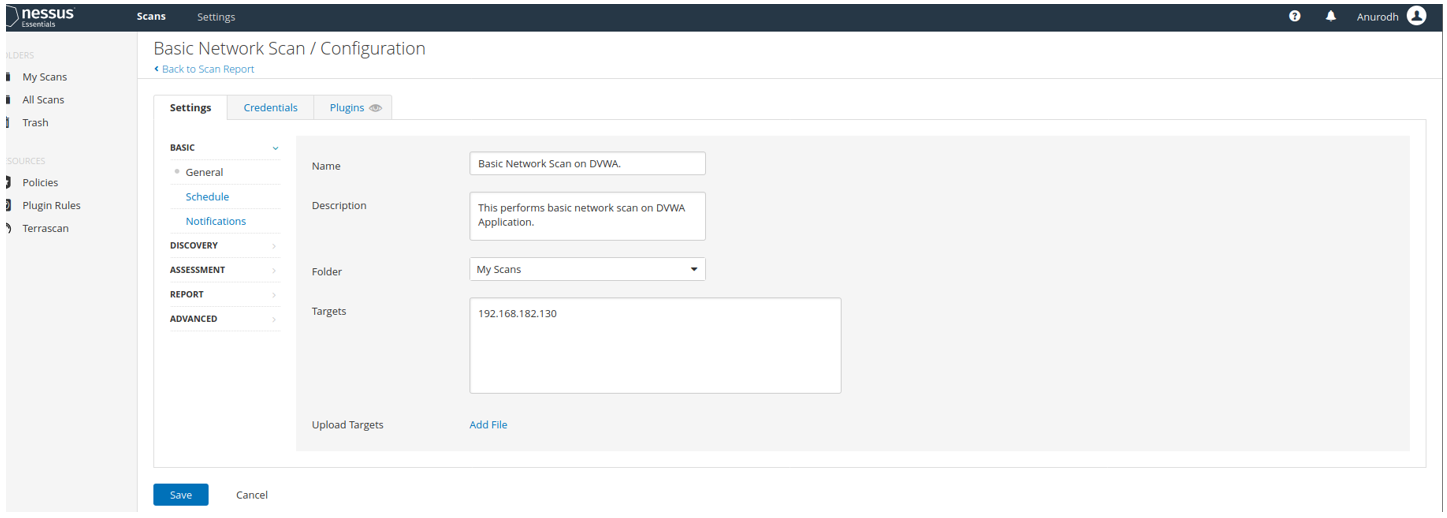Open All Scans in the sidebar

43,100
